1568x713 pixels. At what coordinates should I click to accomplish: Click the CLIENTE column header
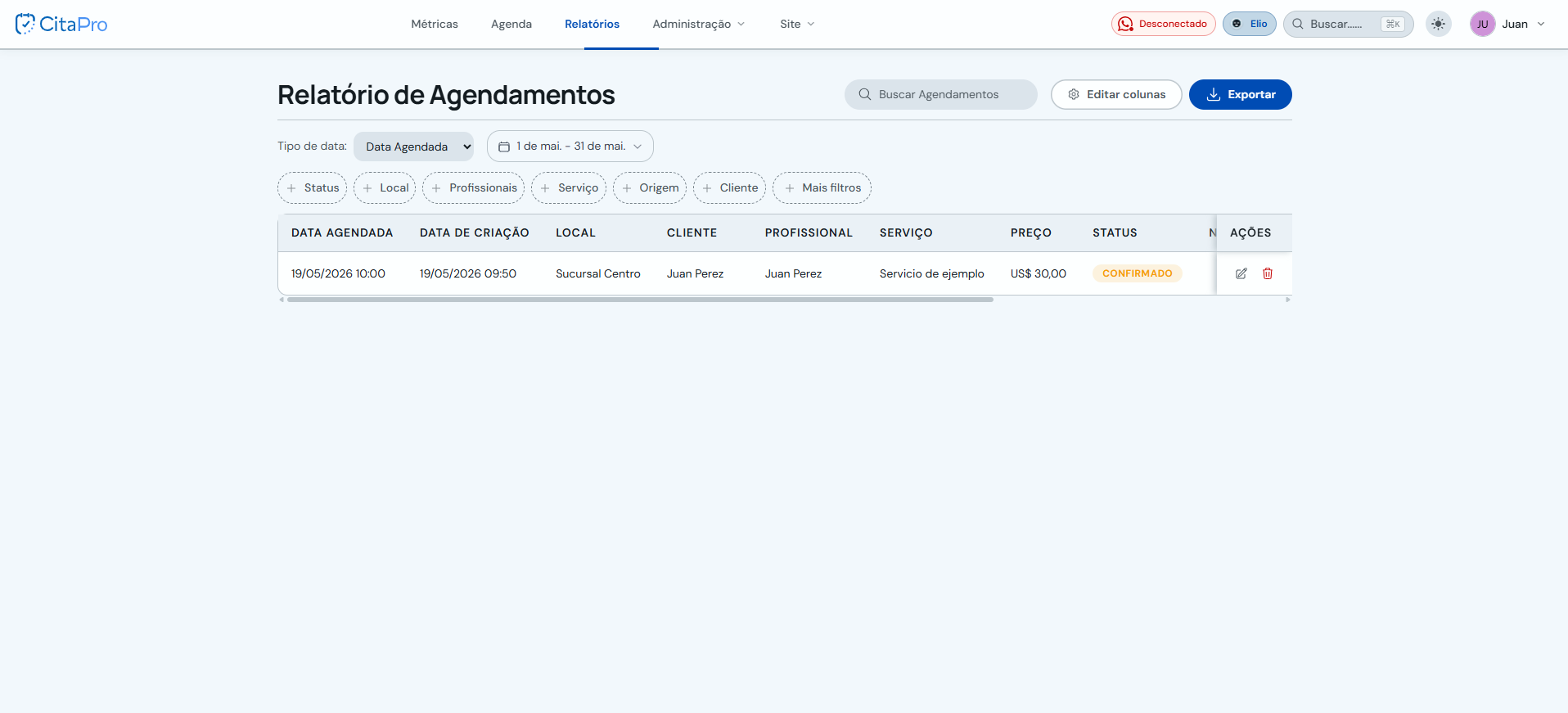tap(692, 232)
